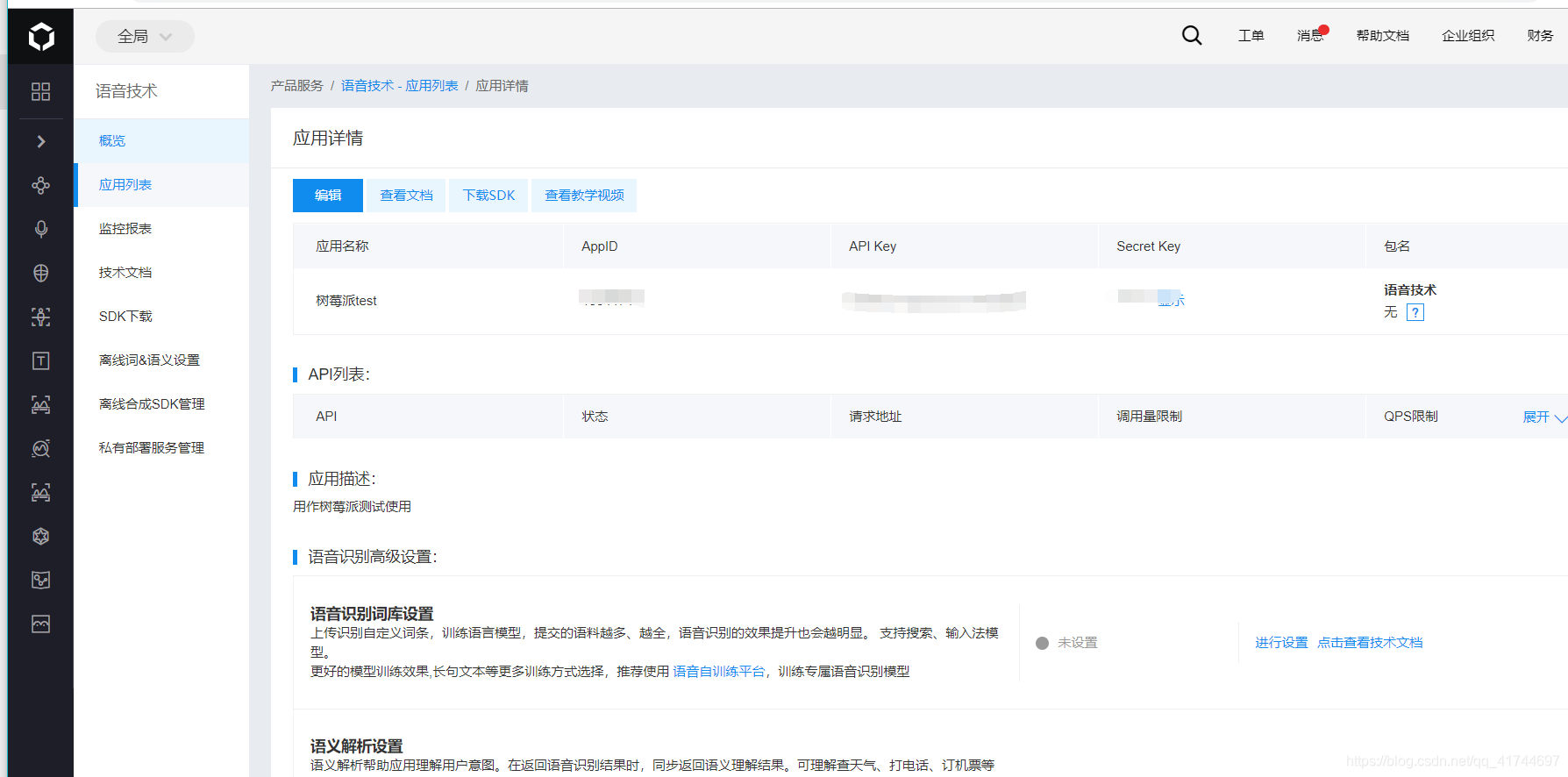Open the magnifier-chart search icon
The width and height of the screenshot is (1568, 777).
[x=40, y=448]
